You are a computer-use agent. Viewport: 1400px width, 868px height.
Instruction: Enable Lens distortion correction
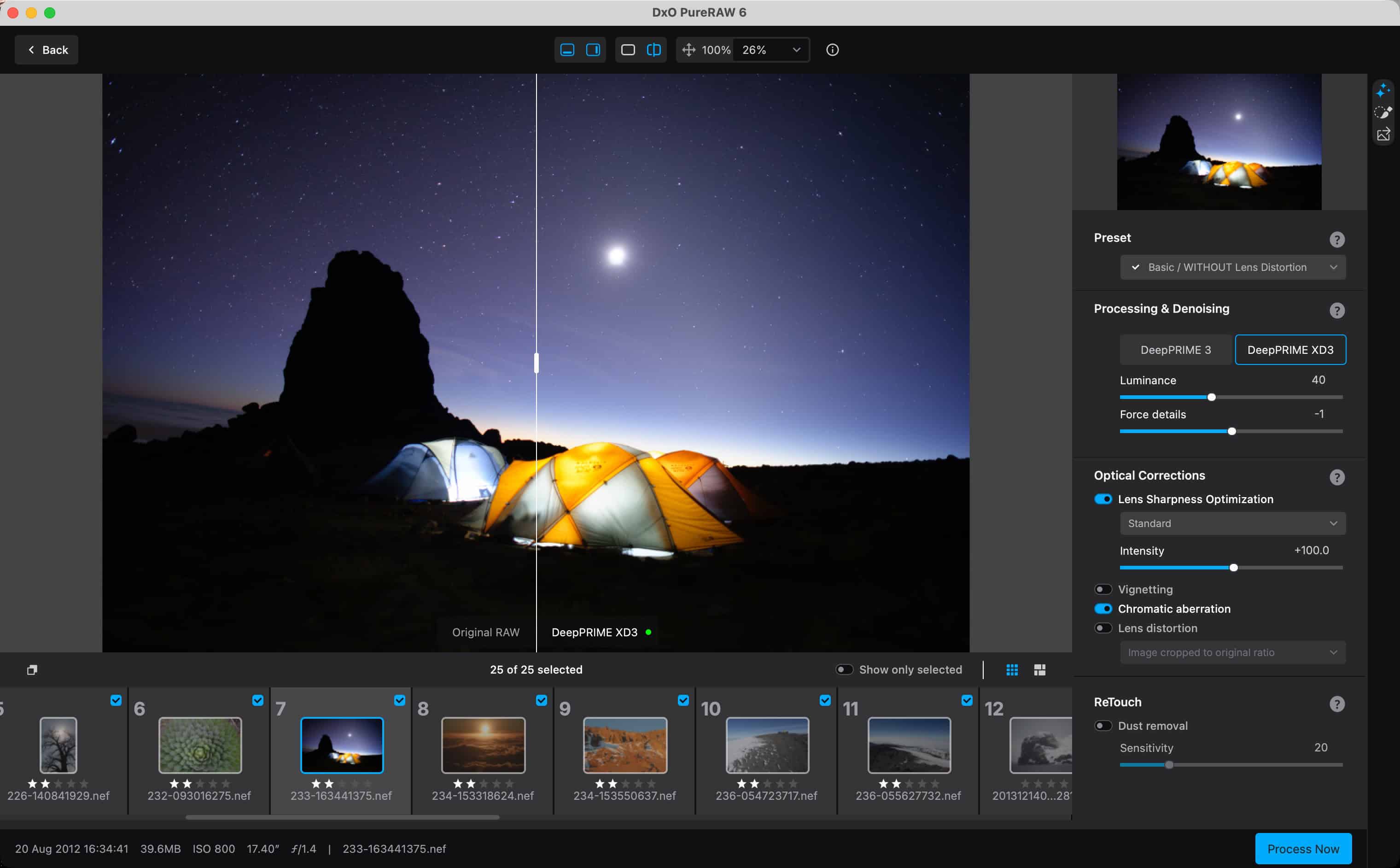(x=1103, y=628)
